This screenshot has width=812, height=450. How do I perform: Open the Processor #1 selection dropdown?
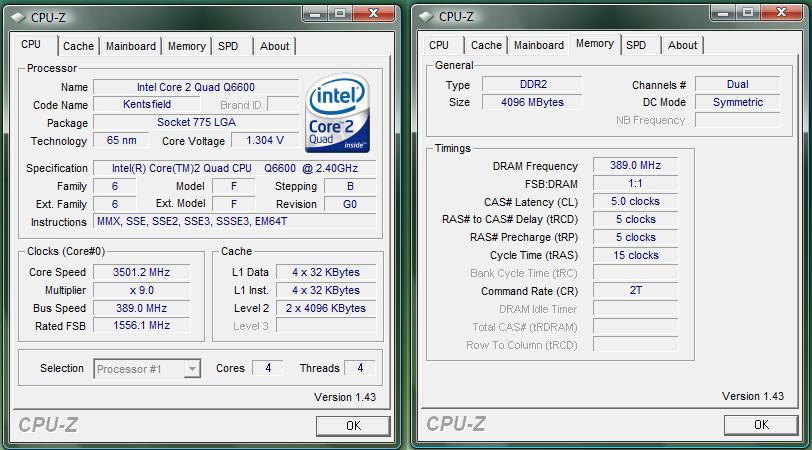(147, 369)
